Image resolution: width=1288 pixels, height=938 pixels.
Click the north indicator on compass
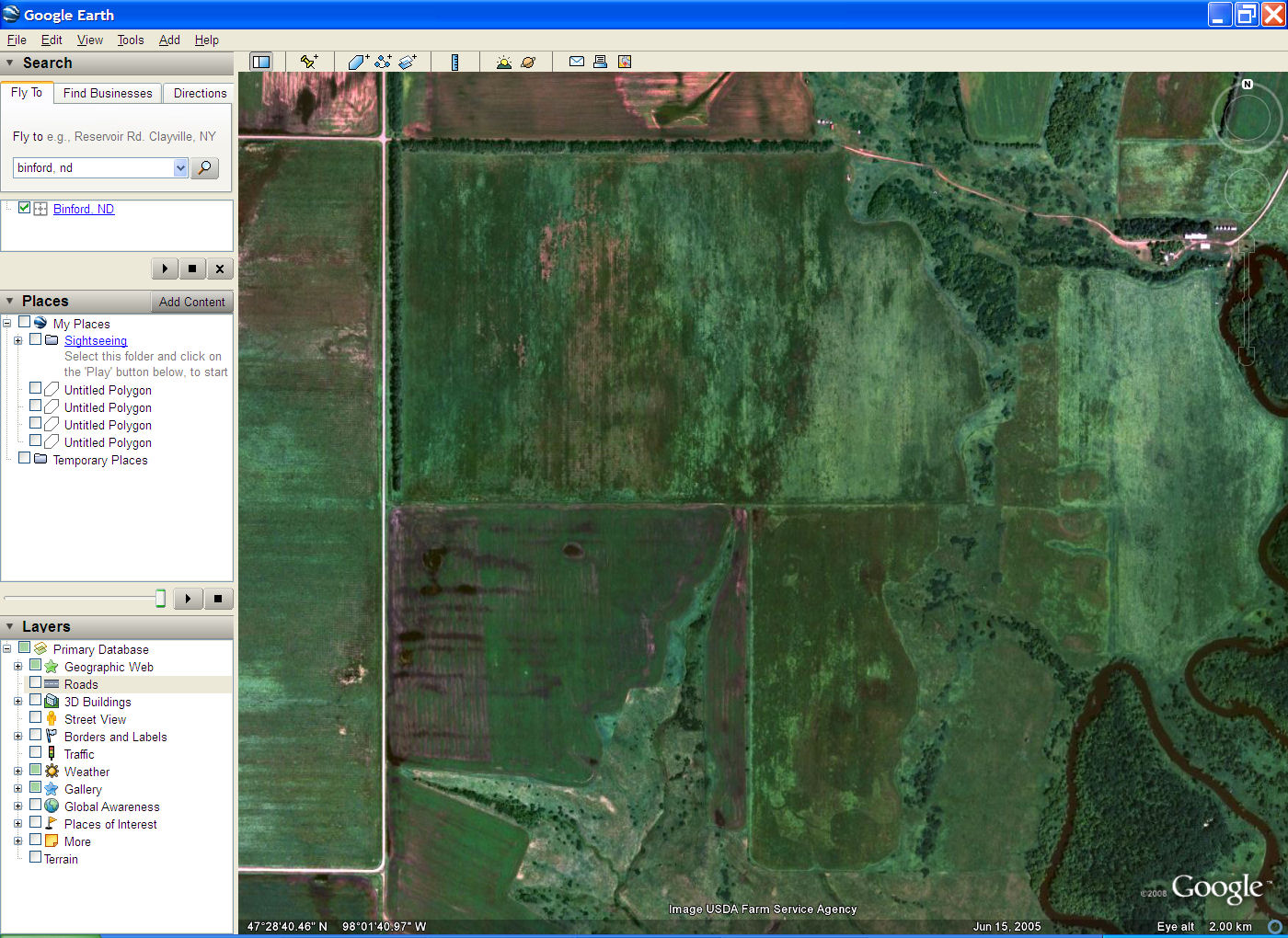coord(1248,84)
